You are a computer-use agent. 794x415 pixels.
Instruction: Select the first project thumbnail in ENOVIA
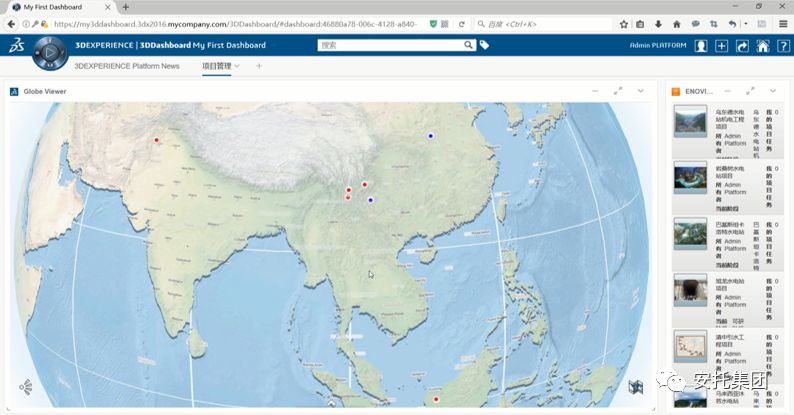690,122
